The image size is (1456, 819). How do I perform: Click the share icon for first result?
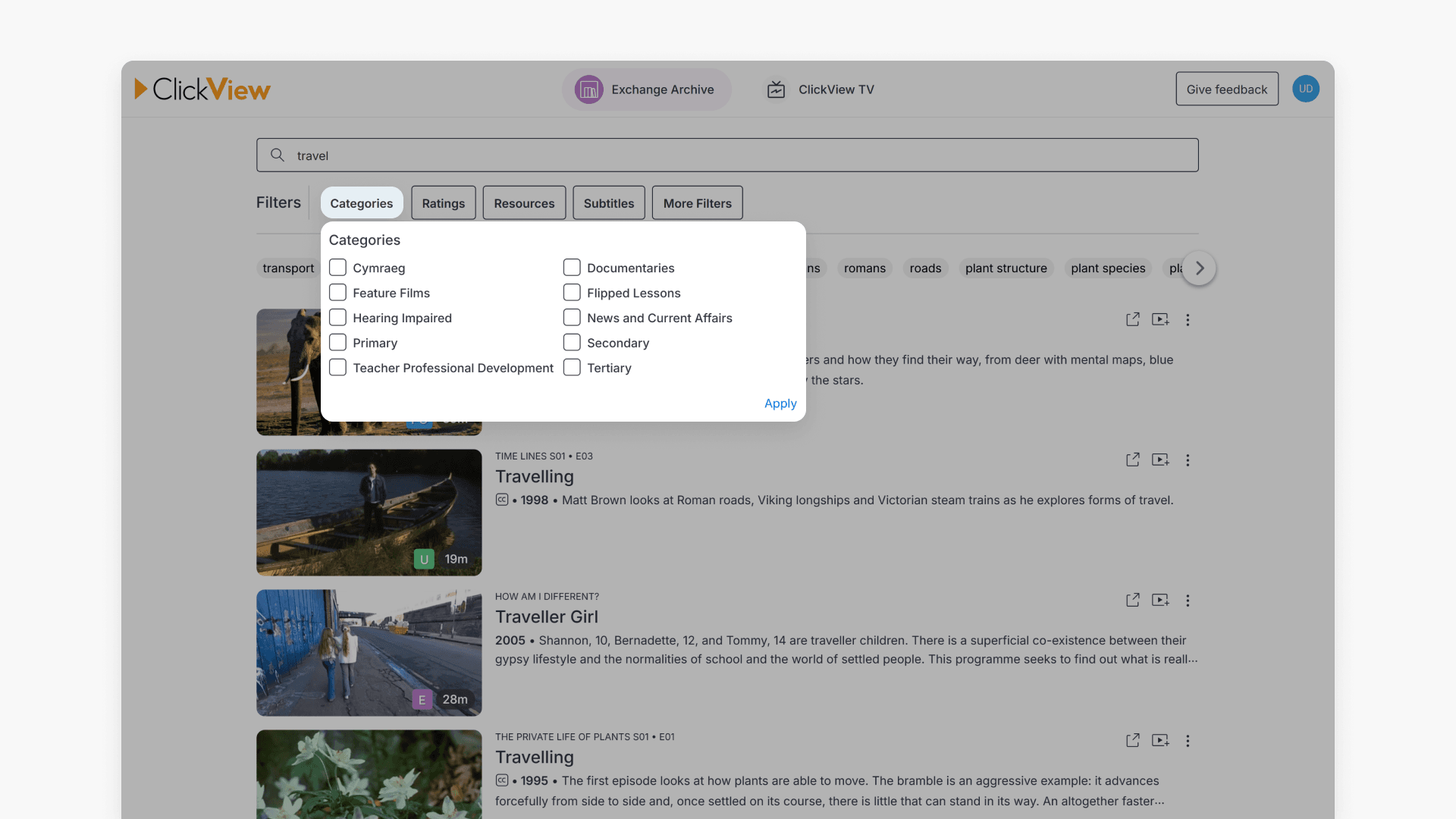tap(1132, 319)
